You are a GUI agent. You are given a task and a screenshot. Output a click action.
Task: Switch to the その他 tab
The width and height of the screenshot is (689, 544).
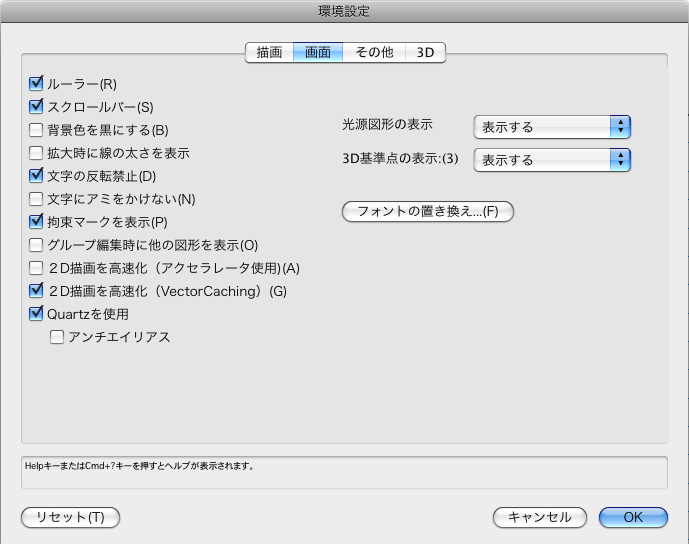374,53
